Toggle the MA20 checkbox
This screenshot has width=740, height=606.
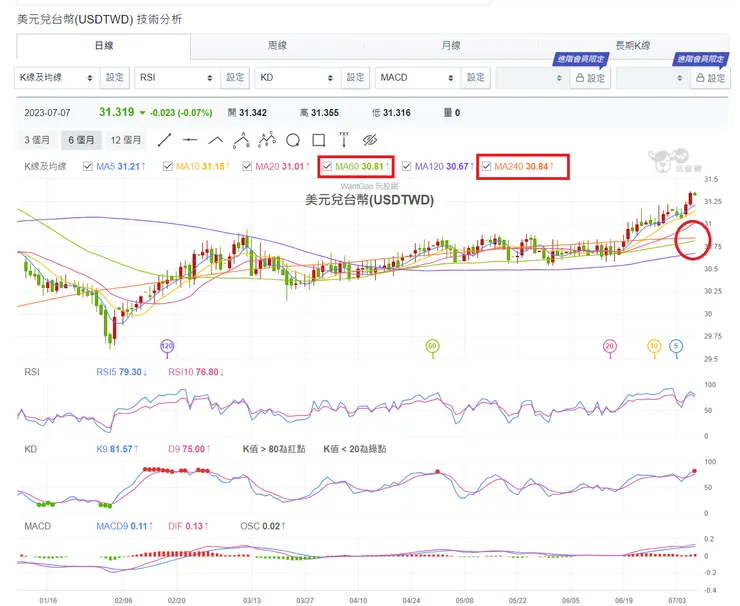point(247,166)
